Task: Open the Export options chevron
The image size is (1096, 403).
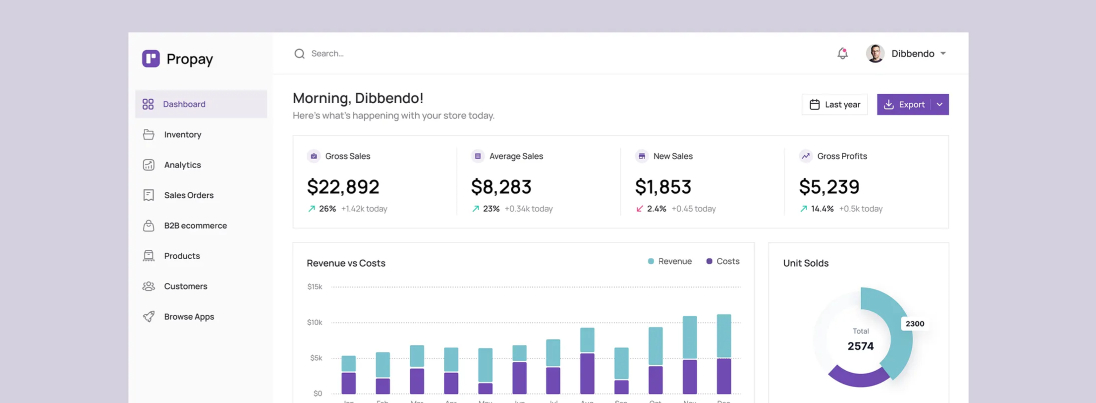Action: [x=939, y=105]
